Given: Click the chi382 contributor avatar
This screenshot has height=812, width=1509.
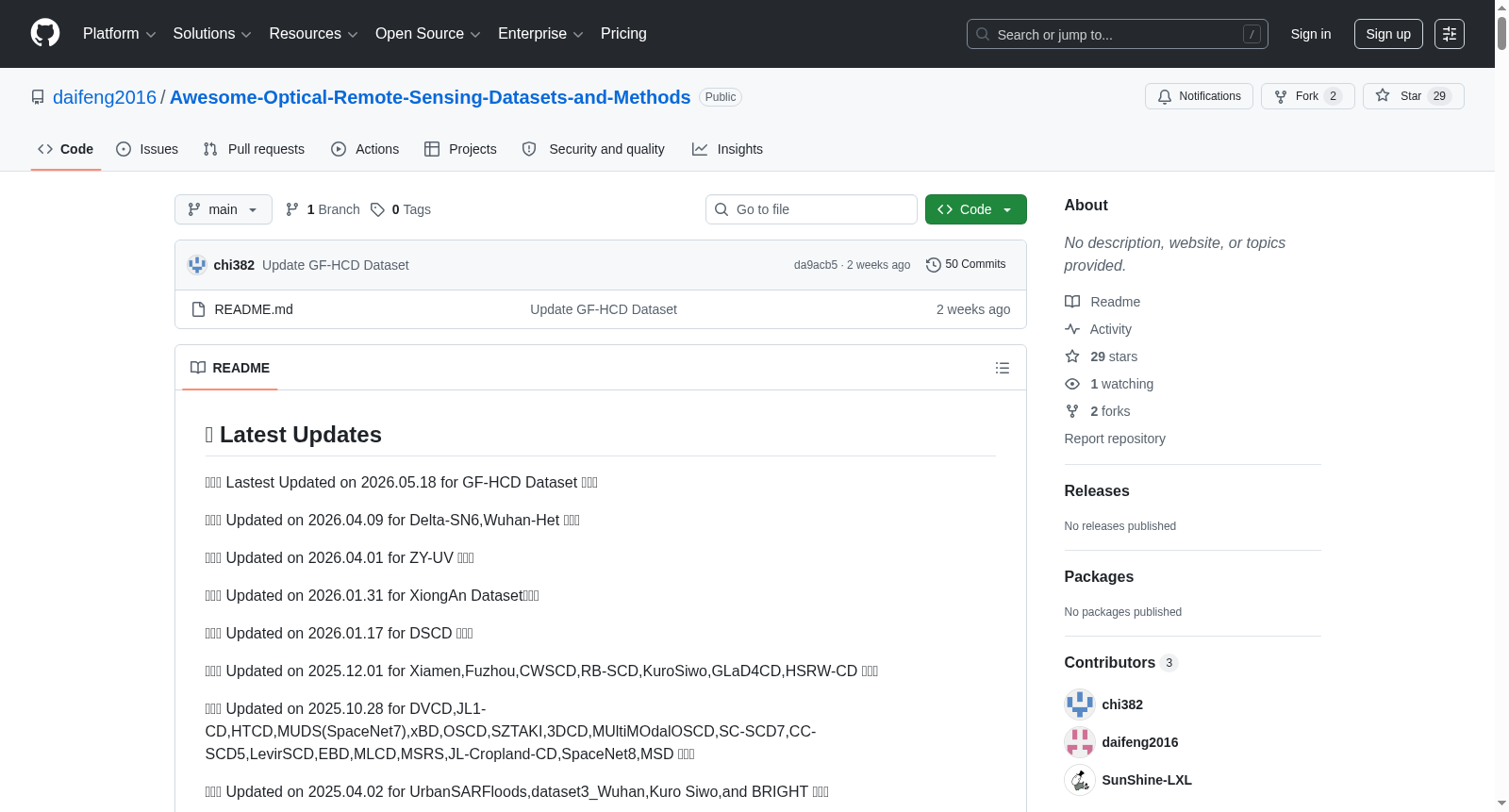Looking at the screenshot, I should (1080, 704).
